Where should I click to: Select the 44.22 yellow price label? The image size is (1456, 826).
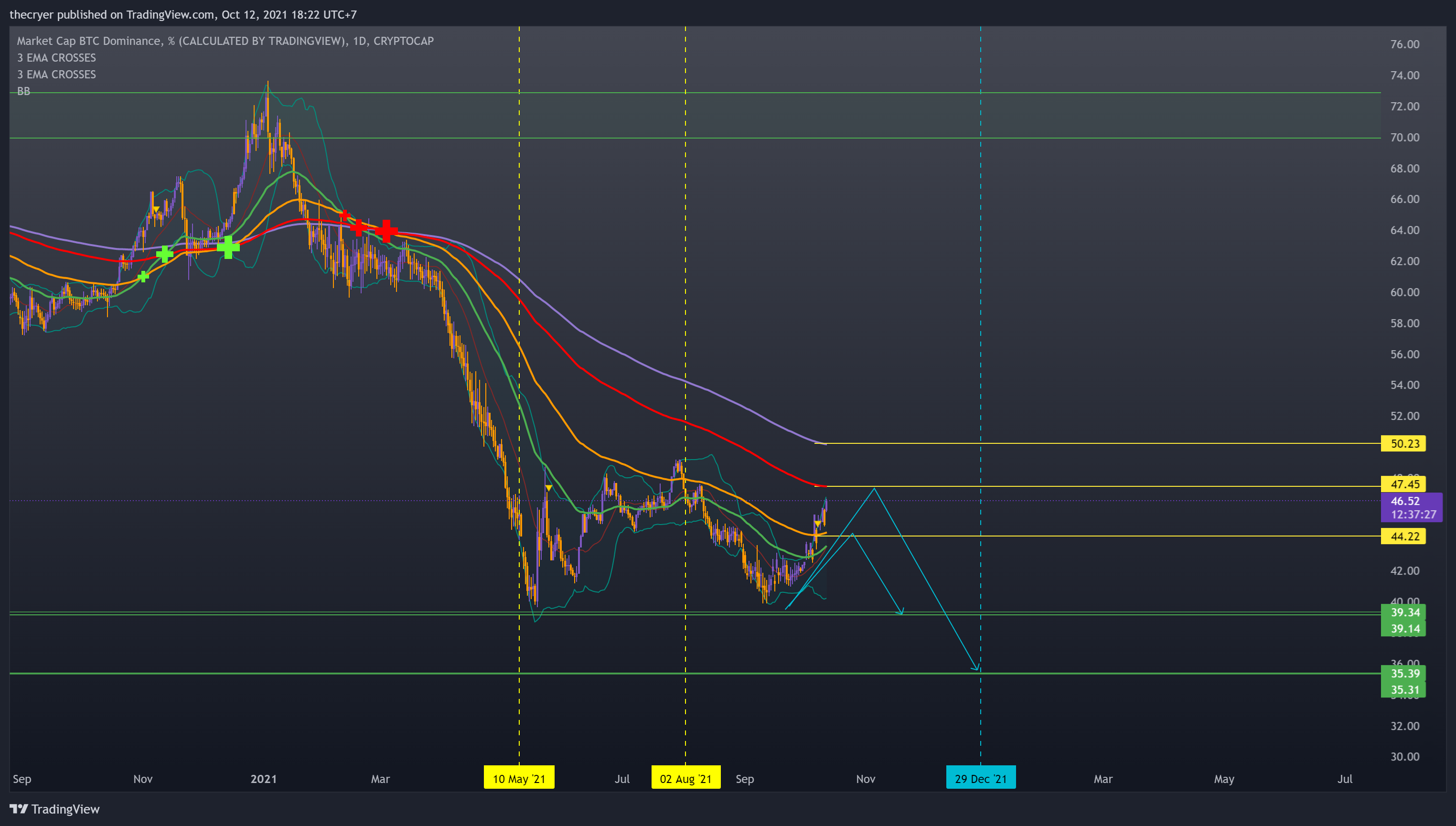pyautogui.click(x=1403, y=536)
